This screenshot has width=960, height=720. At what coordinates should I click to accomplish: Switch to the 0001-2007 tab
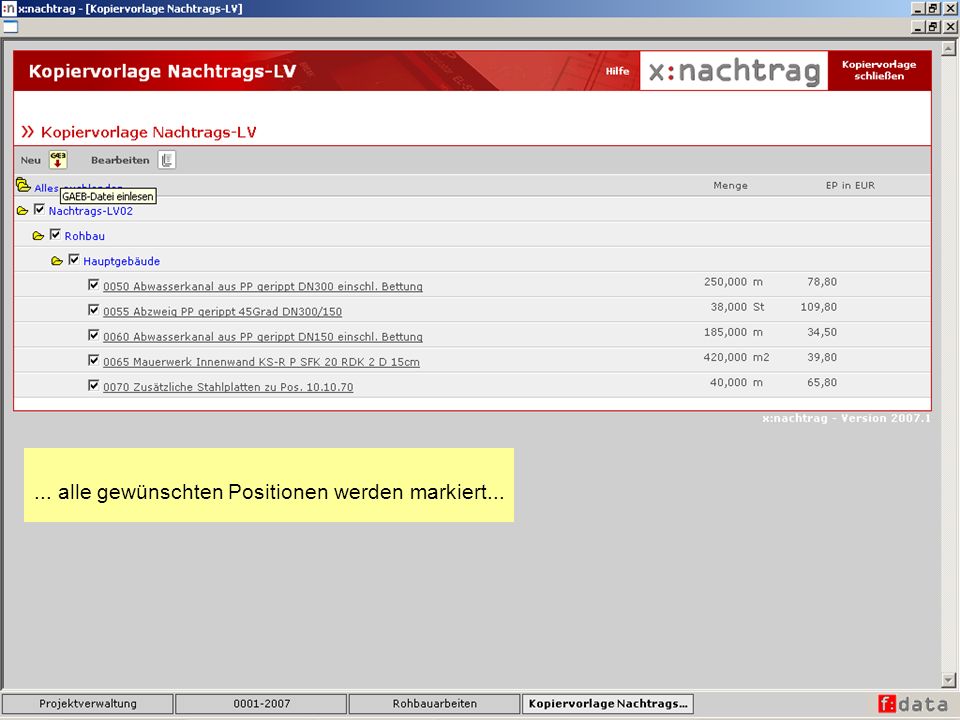coord(261,703)
